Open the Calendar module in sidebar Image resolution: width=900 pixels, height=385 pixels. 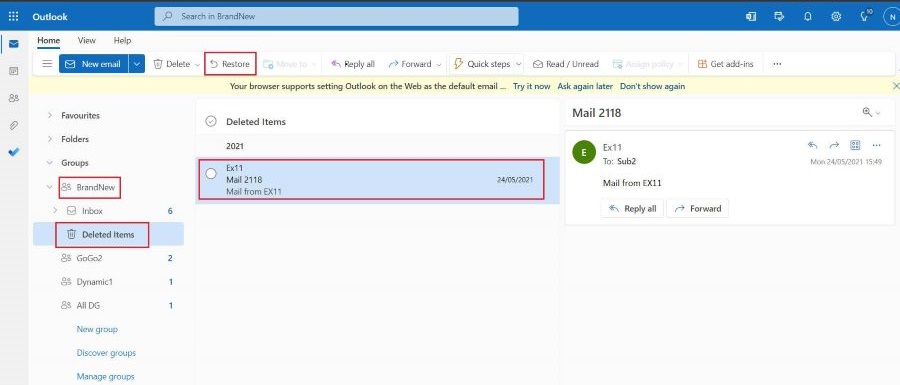click(13, 71)
